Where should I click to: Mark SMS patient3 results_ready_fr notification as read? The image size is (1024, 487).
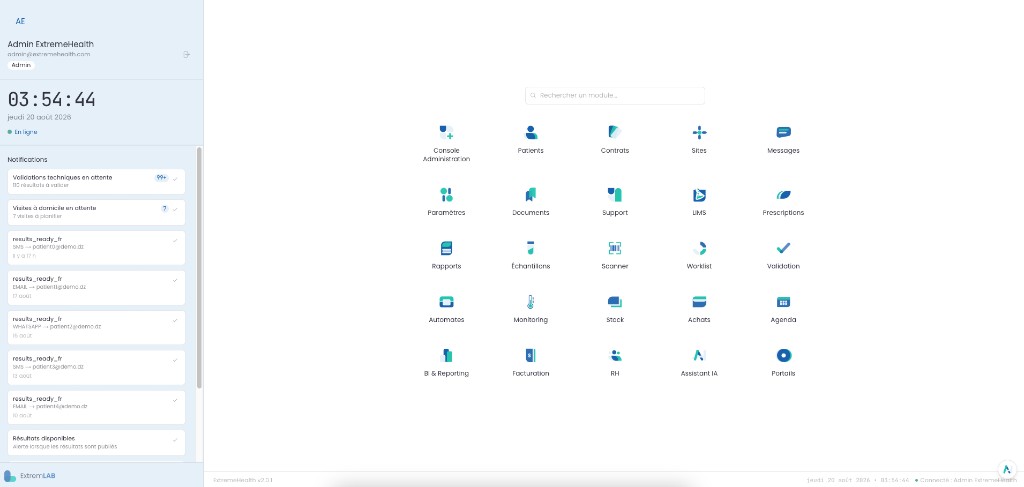pyautogui.click(x=175, y=360)
